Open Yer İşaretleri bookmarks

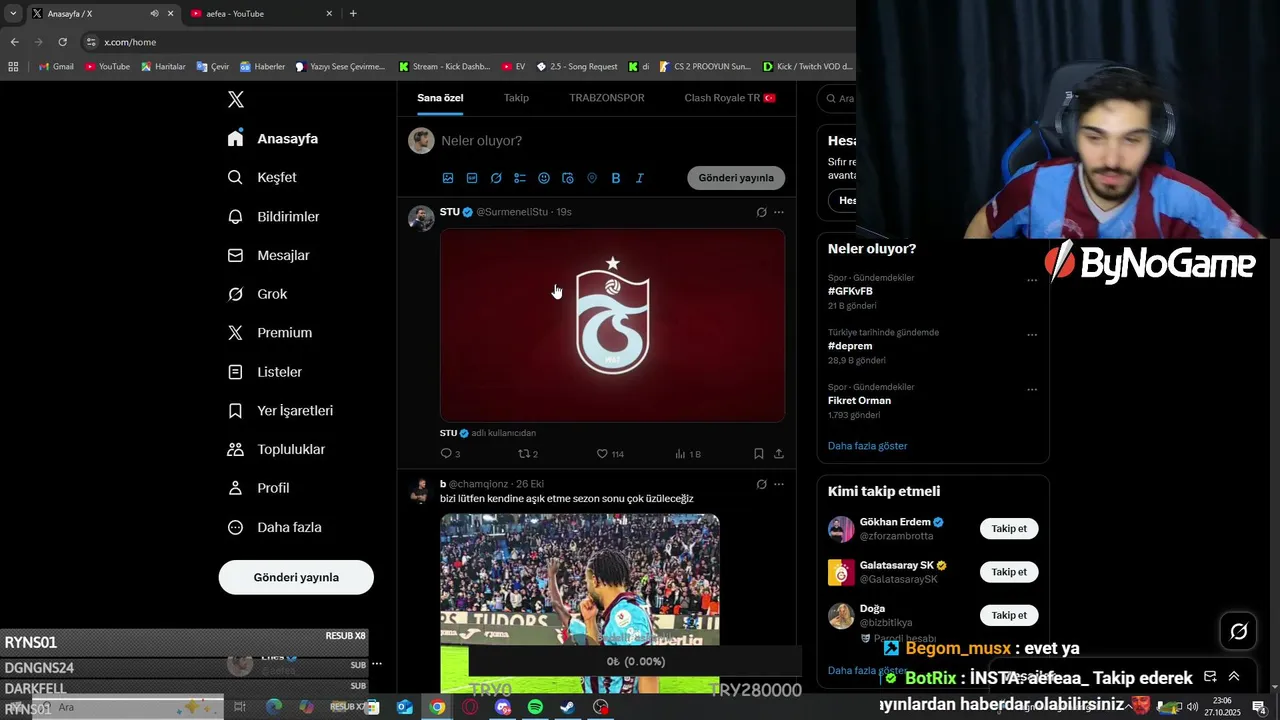coord(280,411)
